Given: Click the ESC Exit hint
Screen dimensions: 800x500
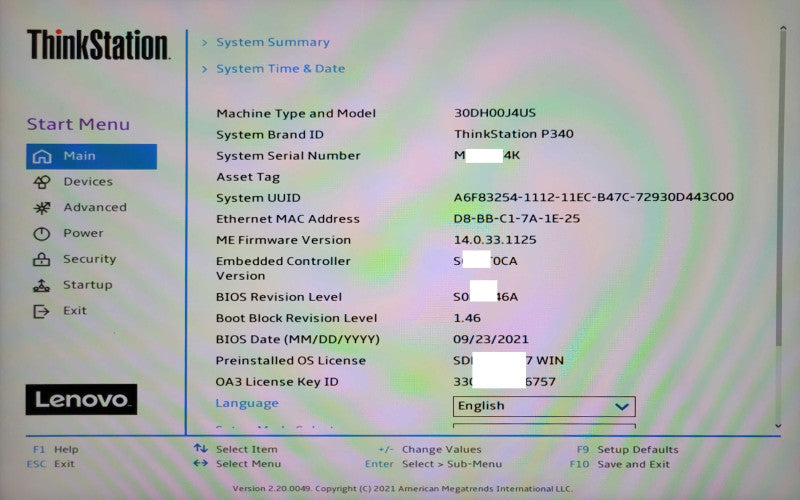Looking at the screenshot, I should (51, 464).
